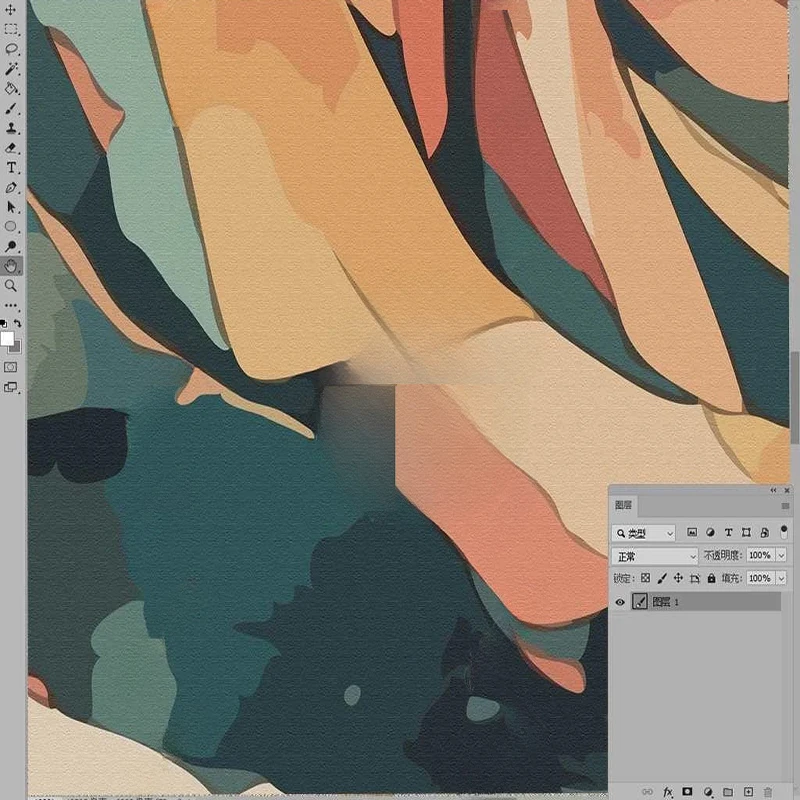The height and width of the screenshot is (800, 800).
Task: Select the Hand tool
Action: click(x=10, y=266)
